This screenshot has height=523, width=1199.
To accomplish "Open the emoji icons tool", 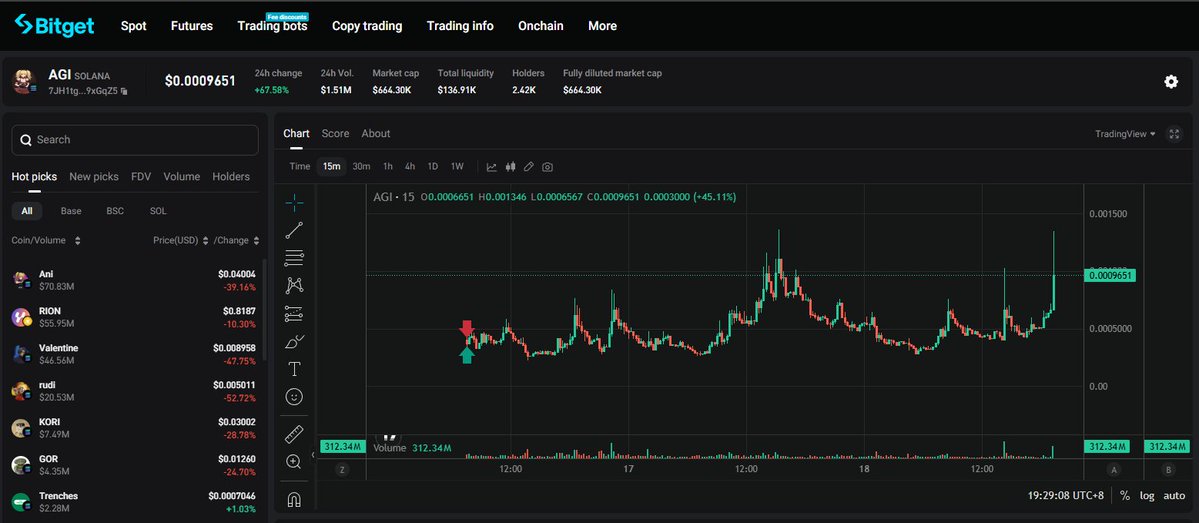I will pos(294,396).
